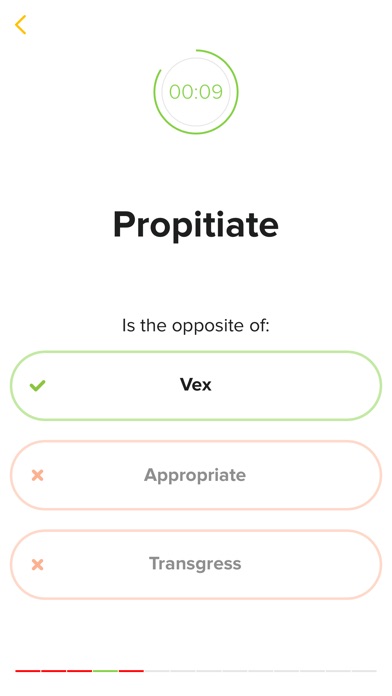
Task: Click the fifth progress segment, red after green
Action: [131, 671]
